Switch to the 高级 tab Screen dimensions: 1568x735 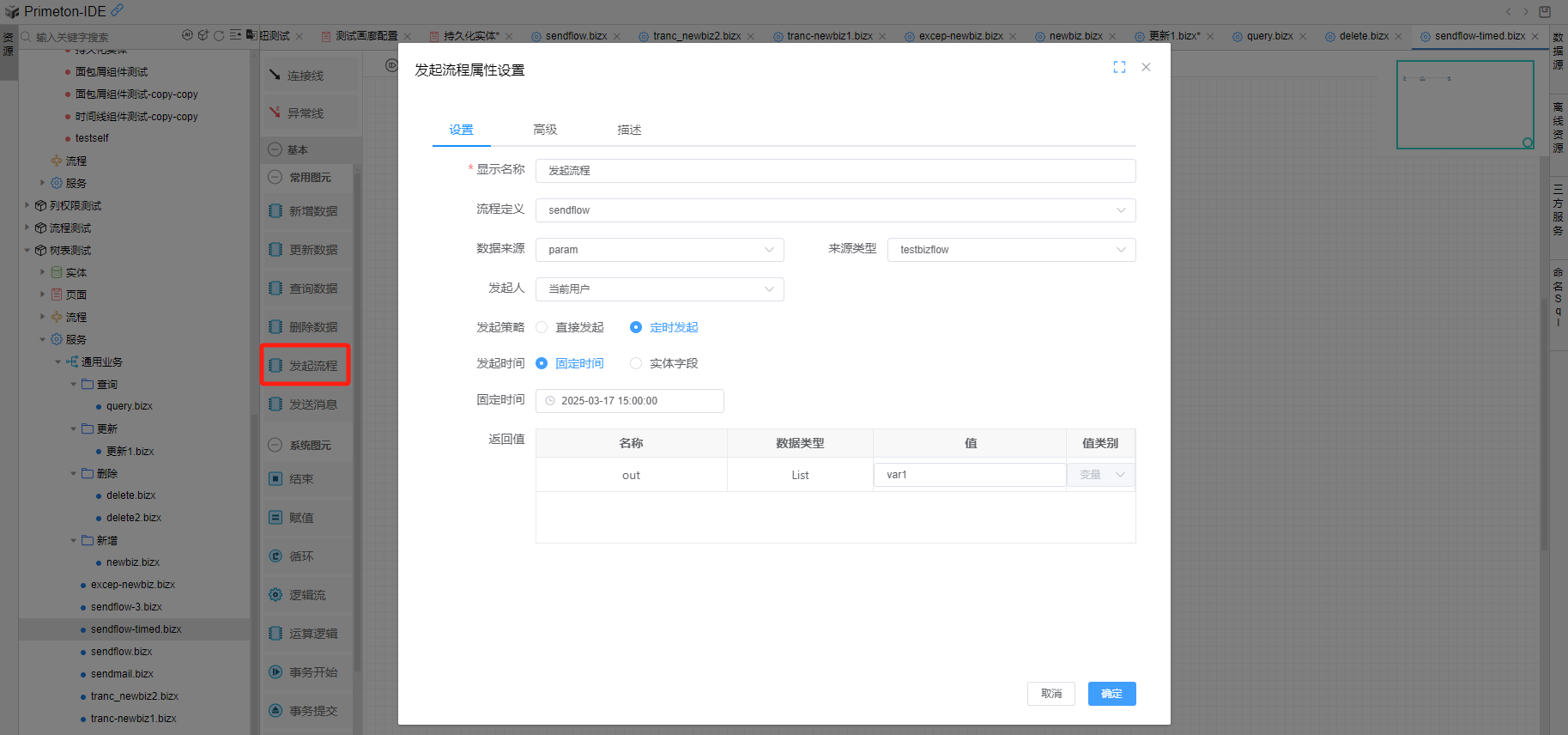point(545,130)
